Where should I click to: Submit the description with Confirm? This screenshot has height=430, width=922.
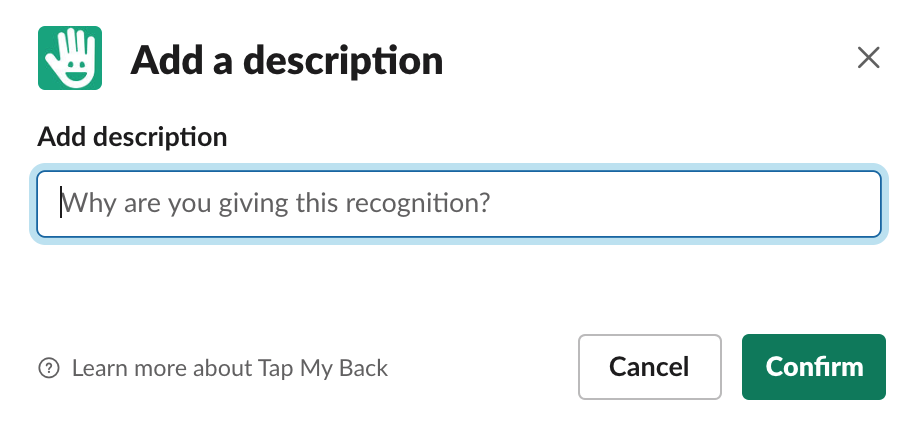pos(814,367)
